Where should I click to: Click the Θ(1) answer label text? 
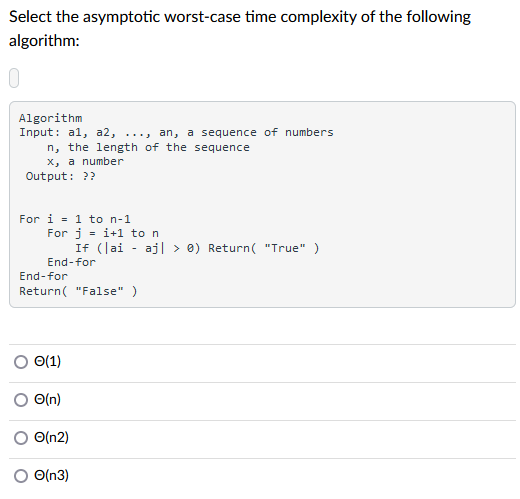pos(47,361)
